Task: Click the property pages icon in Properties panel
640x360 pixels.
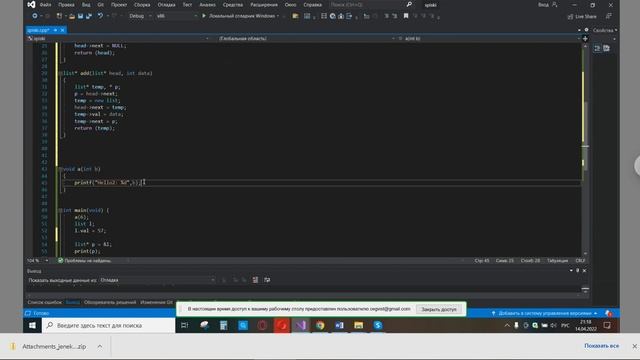Action: click(607, 48)
